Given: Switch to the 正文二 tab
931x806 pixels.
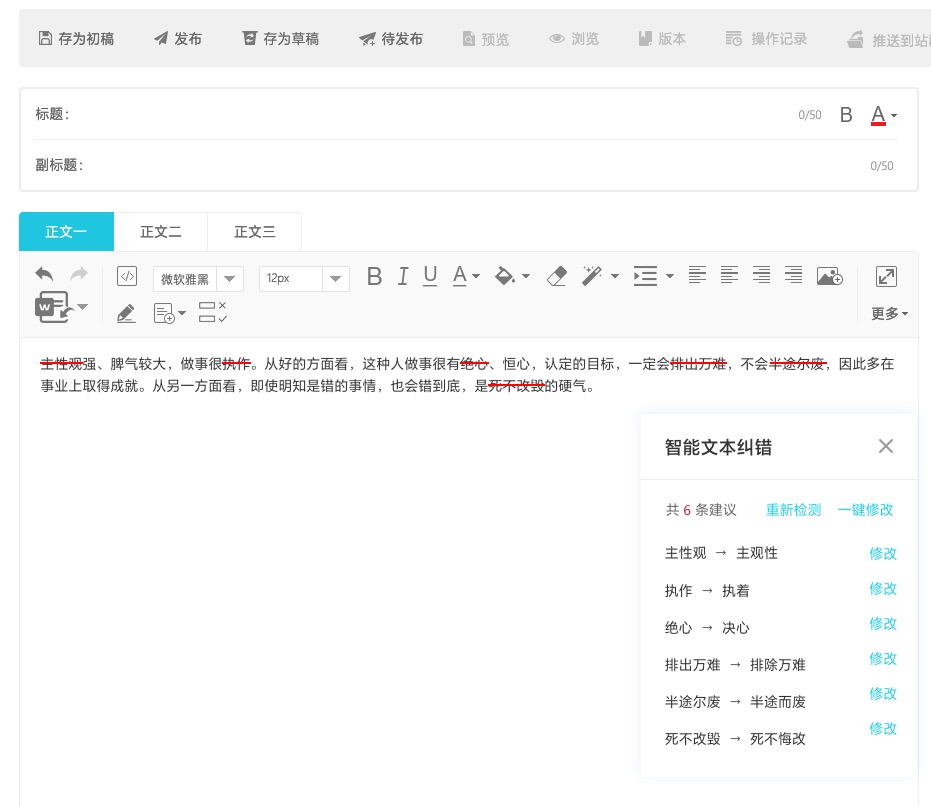Looking at the screenshot, I should [160, 232].
